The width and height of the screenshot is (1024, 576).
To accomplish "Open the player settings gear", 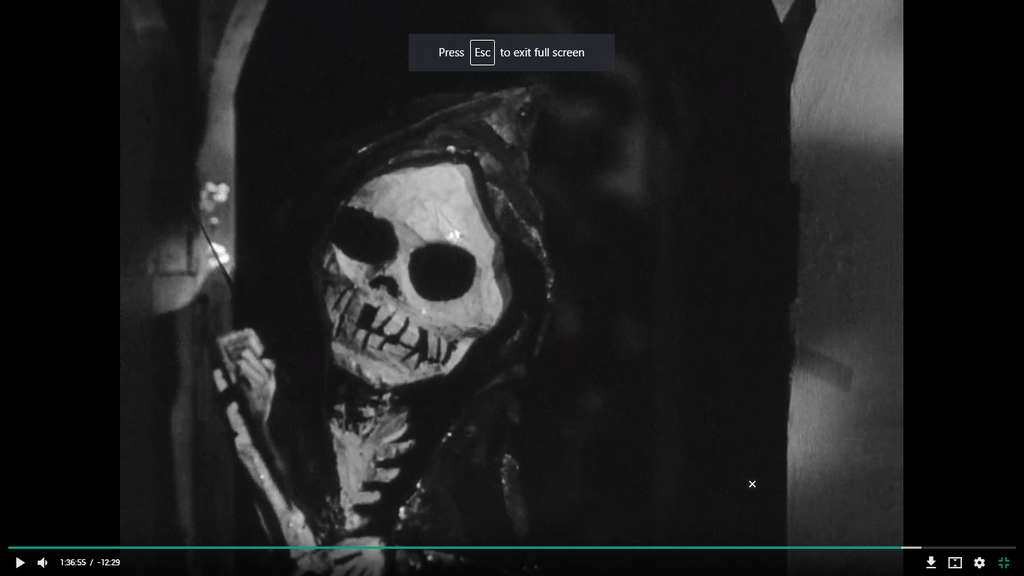I will (x=980, y=562).
